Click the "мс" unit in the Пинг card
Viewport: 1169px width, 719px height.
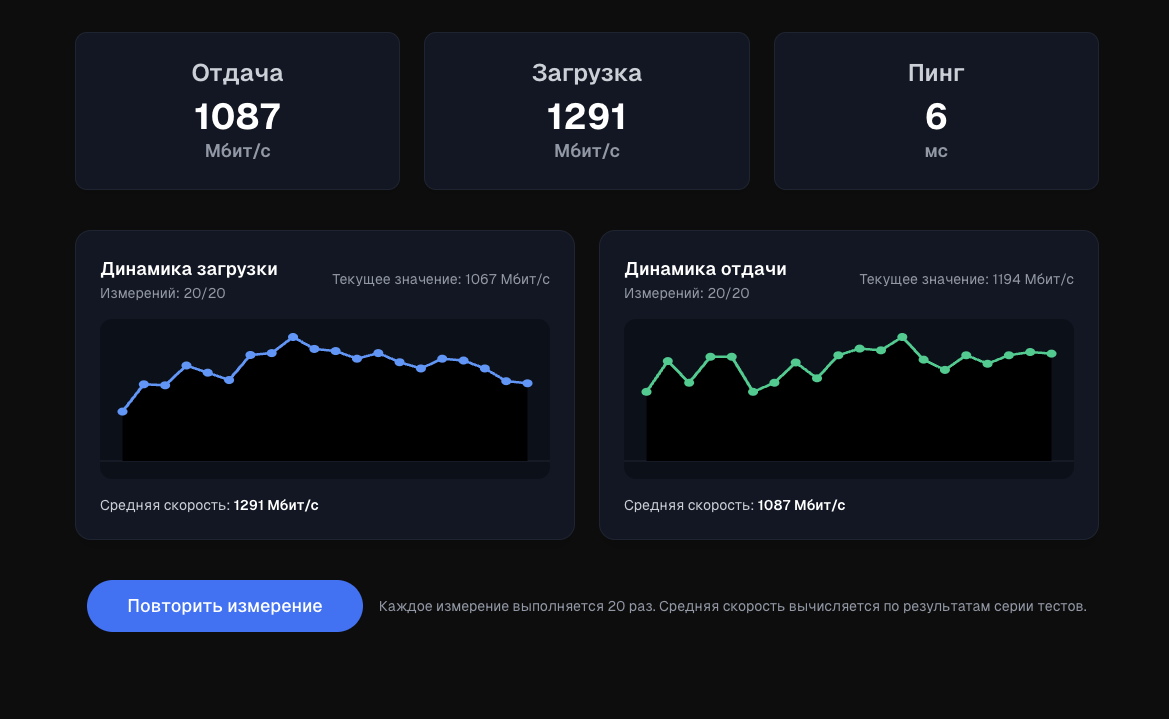click(935, 152)
